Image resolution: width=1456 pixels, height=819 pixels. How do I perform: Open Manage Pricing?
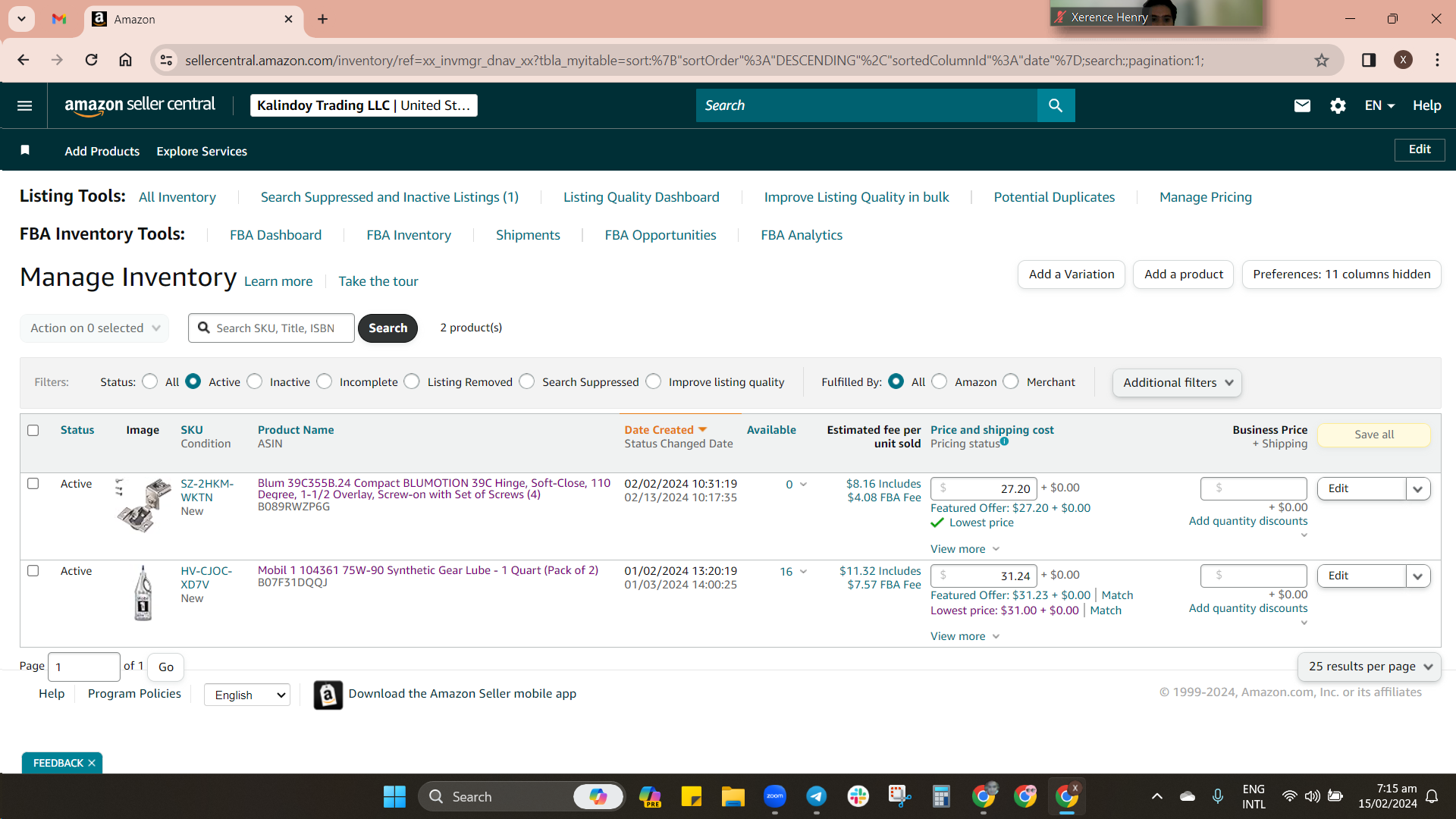point(1206,197)
